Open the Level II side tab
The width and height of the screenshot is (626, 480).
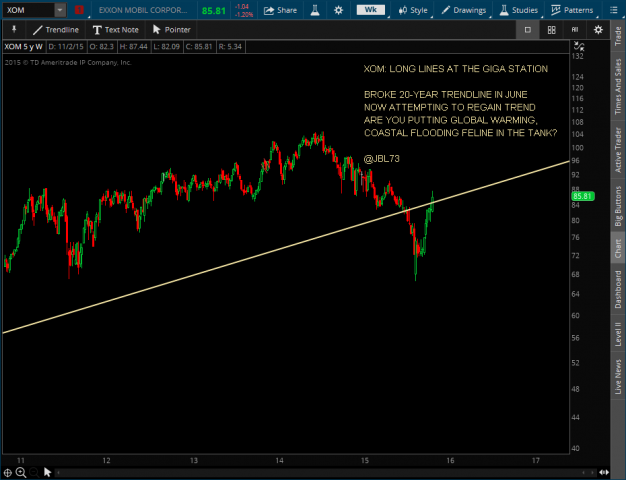618,334
